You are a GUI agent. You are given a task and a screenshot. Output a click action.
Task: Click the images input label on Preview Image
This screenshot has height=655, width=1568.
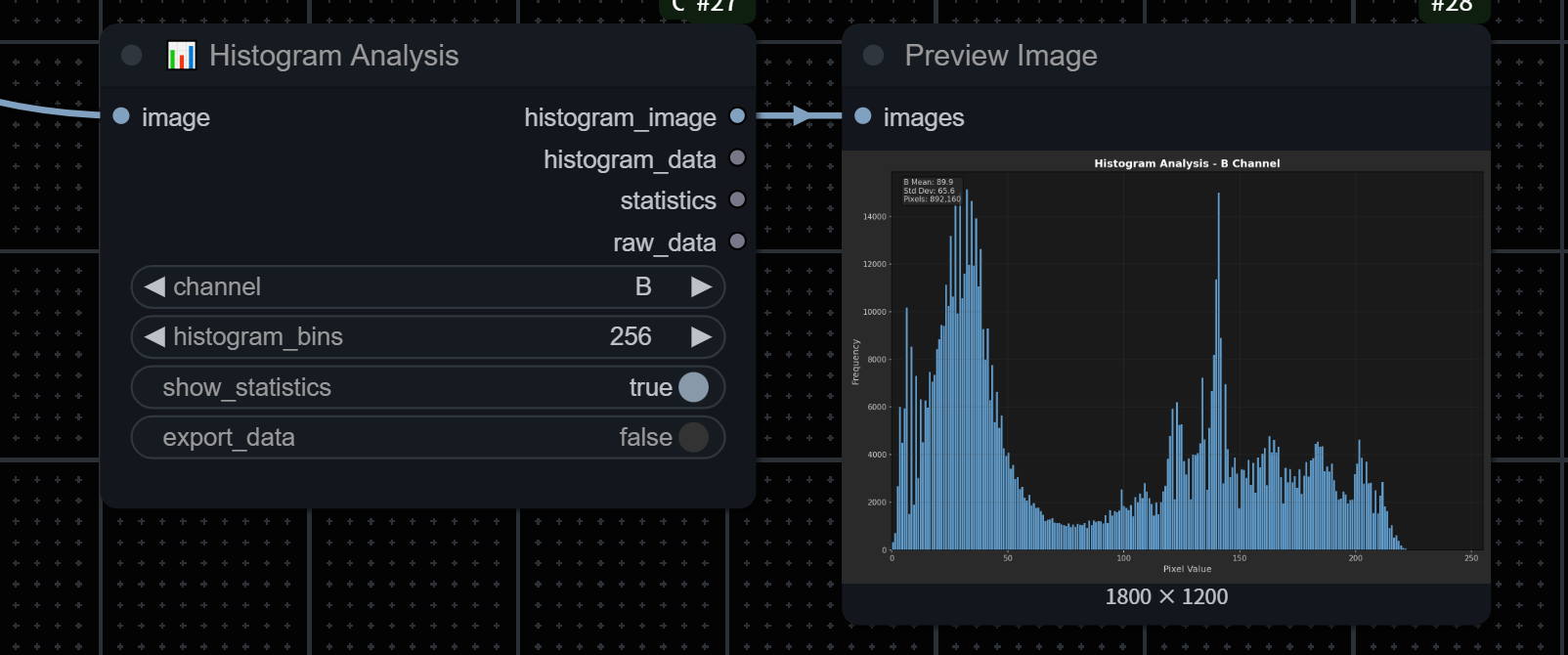click(x=924, y=117)
